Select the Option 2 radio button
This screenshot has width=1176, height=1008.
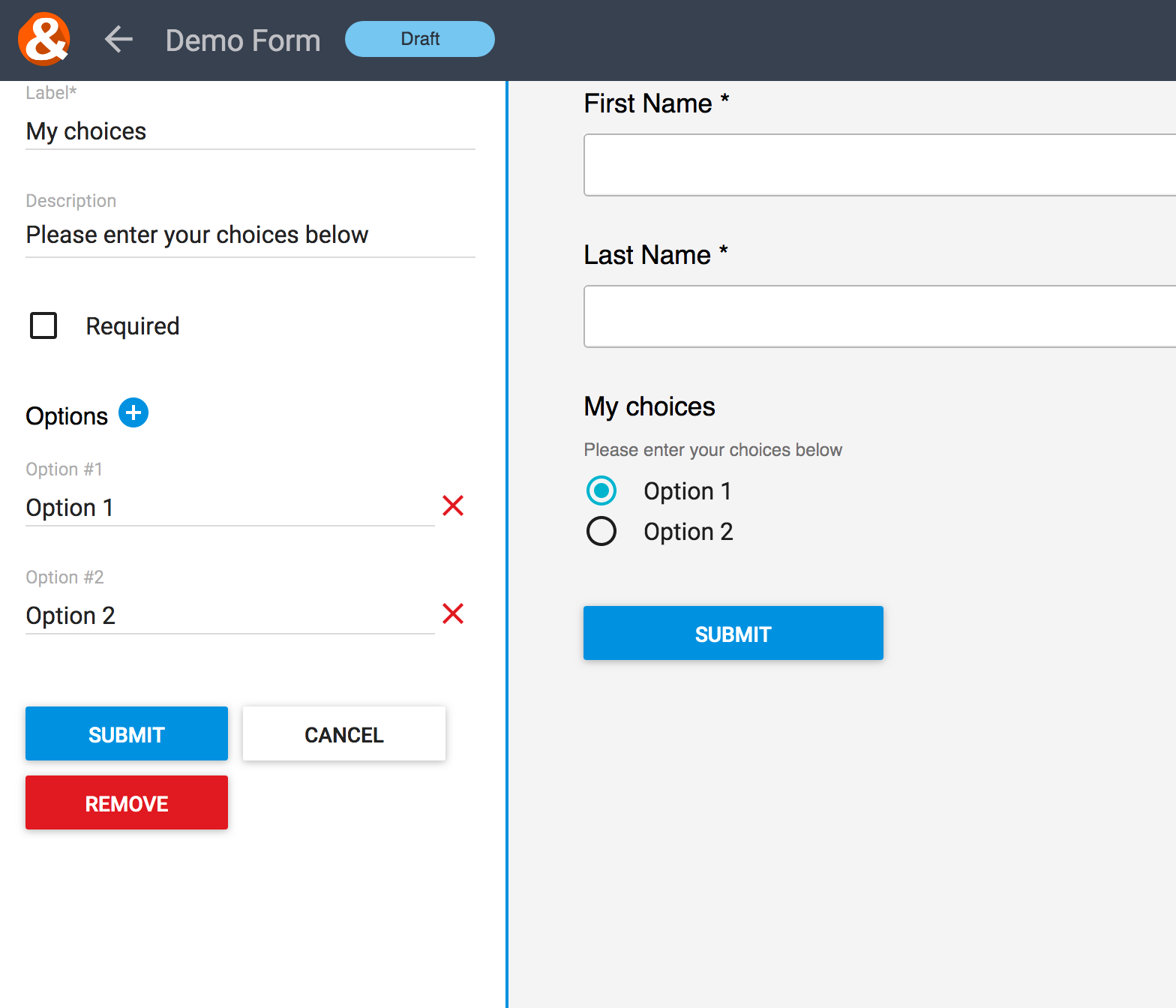click(x=601, y=531)
